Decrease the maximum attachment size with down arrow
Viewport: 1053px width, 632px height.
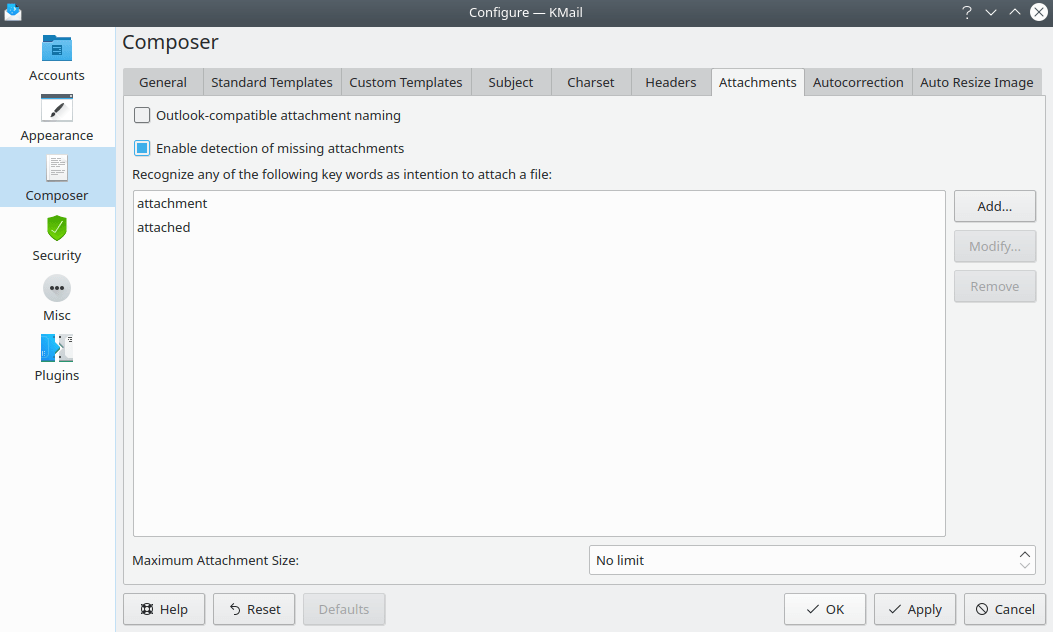coord(1024,566)
